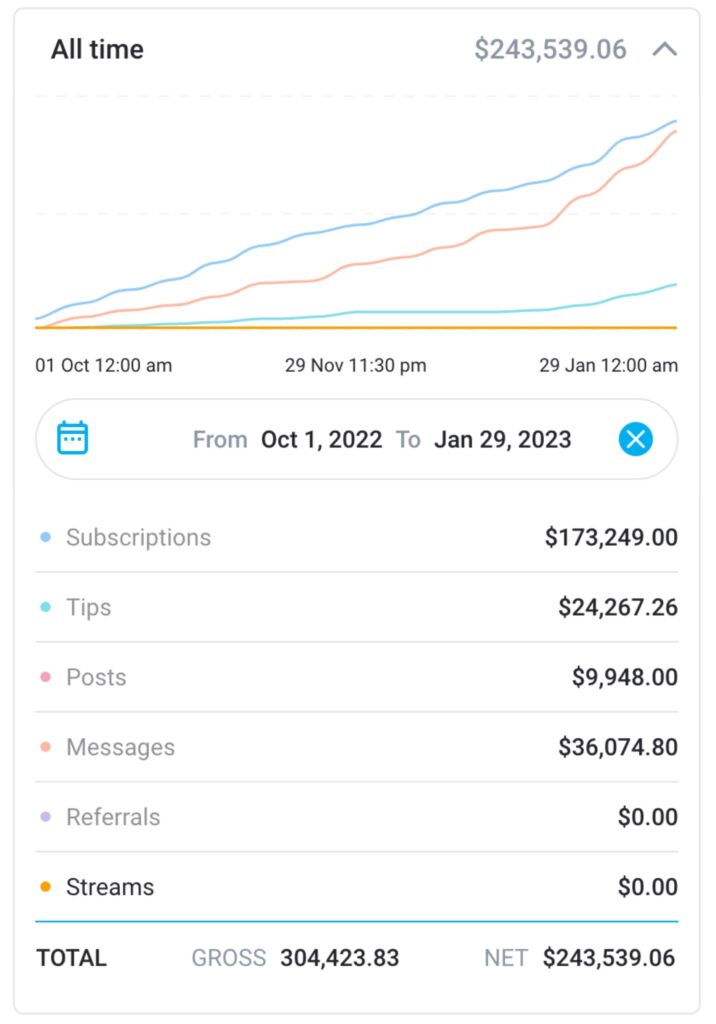Click the GROSS total 304,423.83
This screenshot has width=716, height=1024.
tap(340, 958)
